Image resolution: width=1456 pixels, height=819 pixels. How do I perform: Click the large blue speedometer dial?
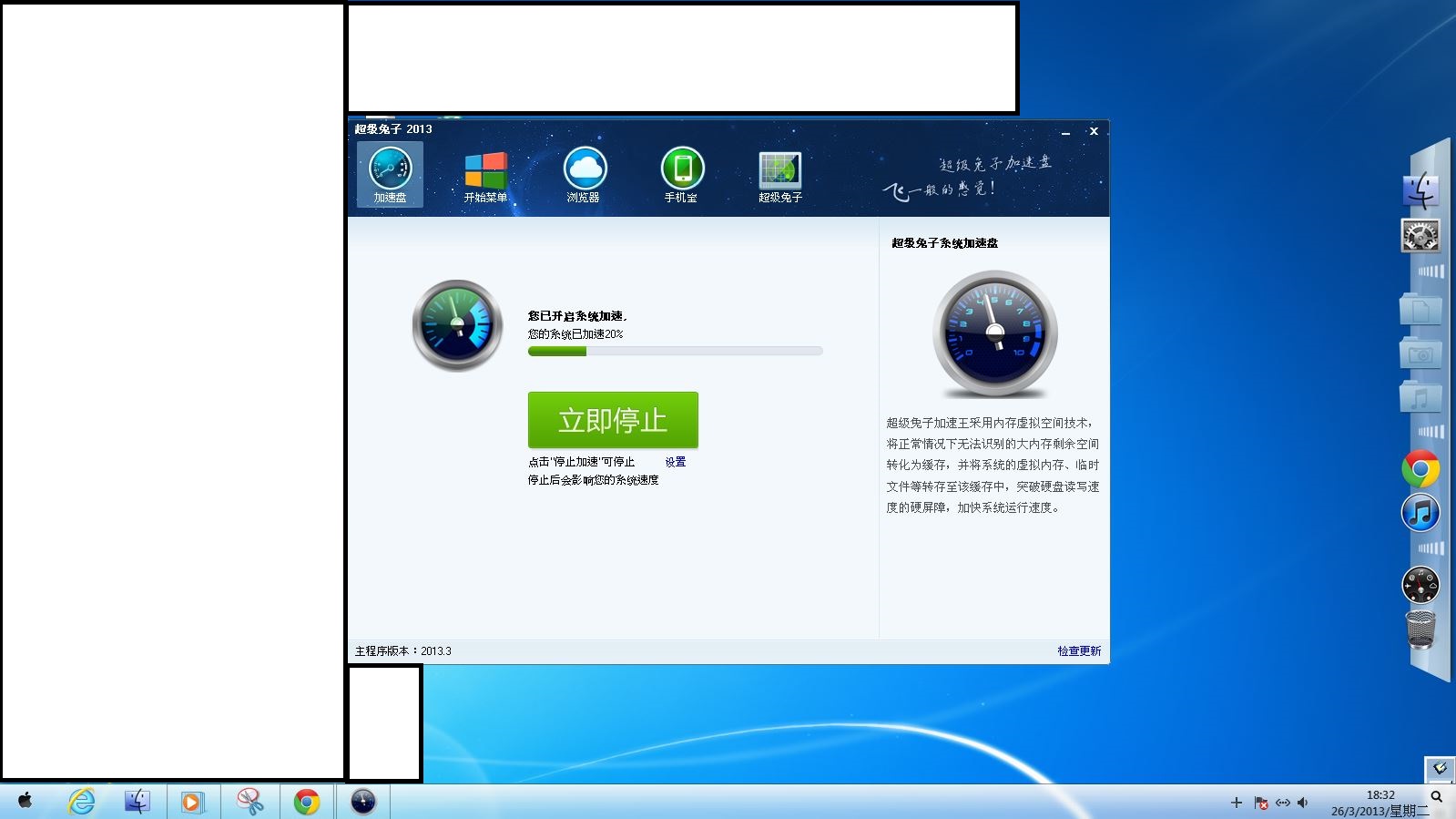click(x=995, y=333)
